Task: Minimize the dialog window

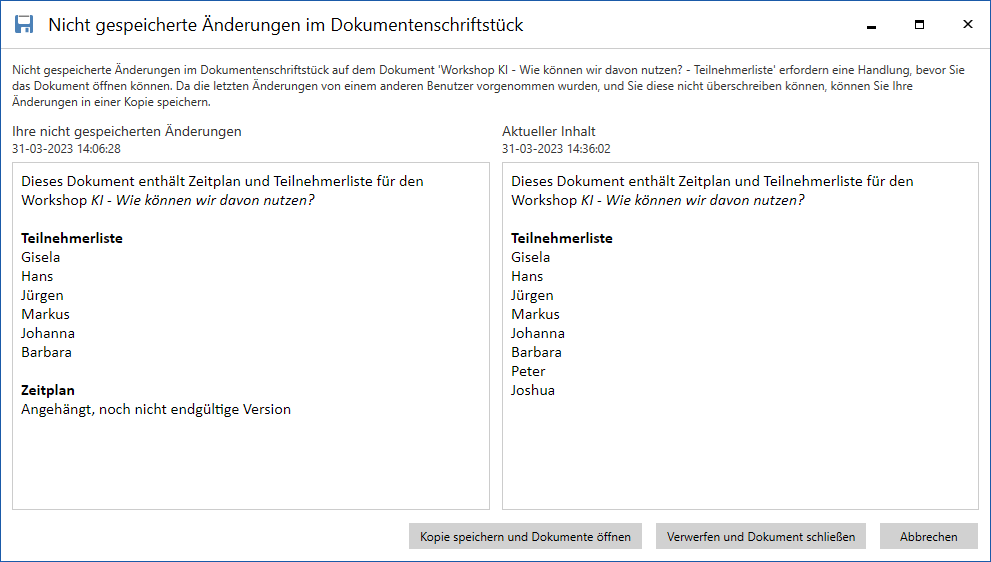Action: [872, 25]
